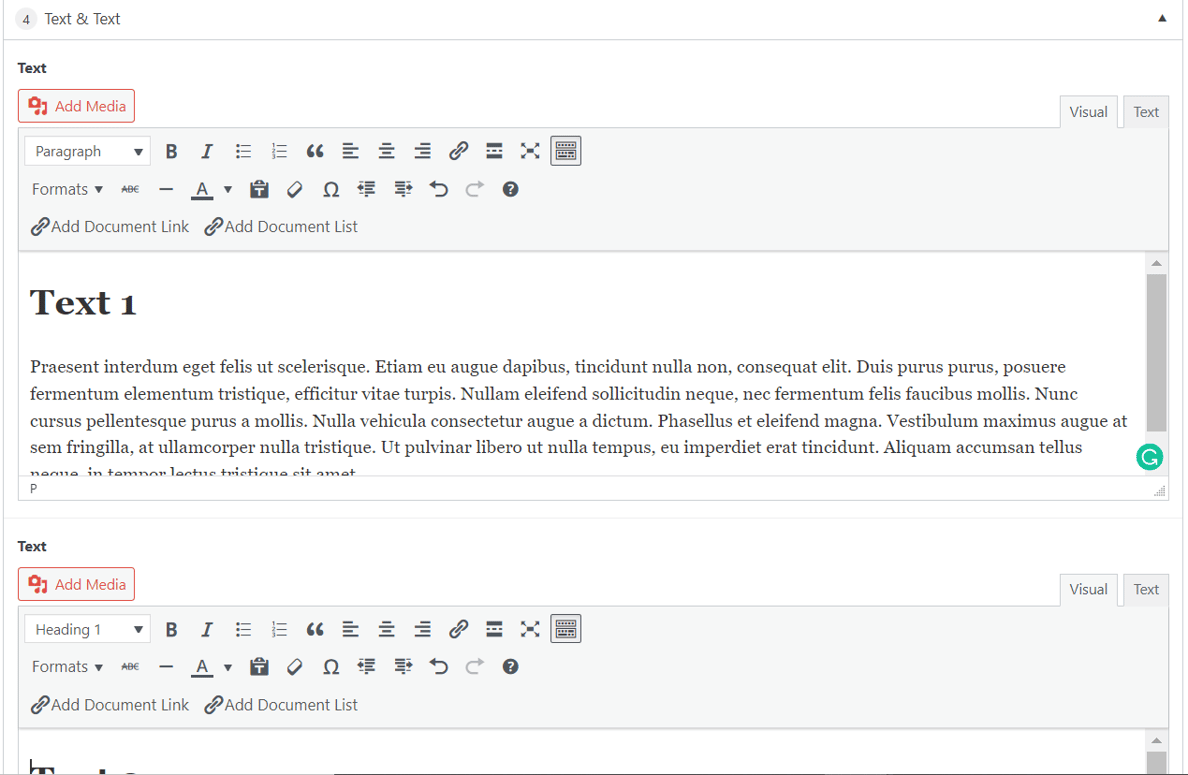Open the Grammarly widget in first editor

pos(1149,457)
